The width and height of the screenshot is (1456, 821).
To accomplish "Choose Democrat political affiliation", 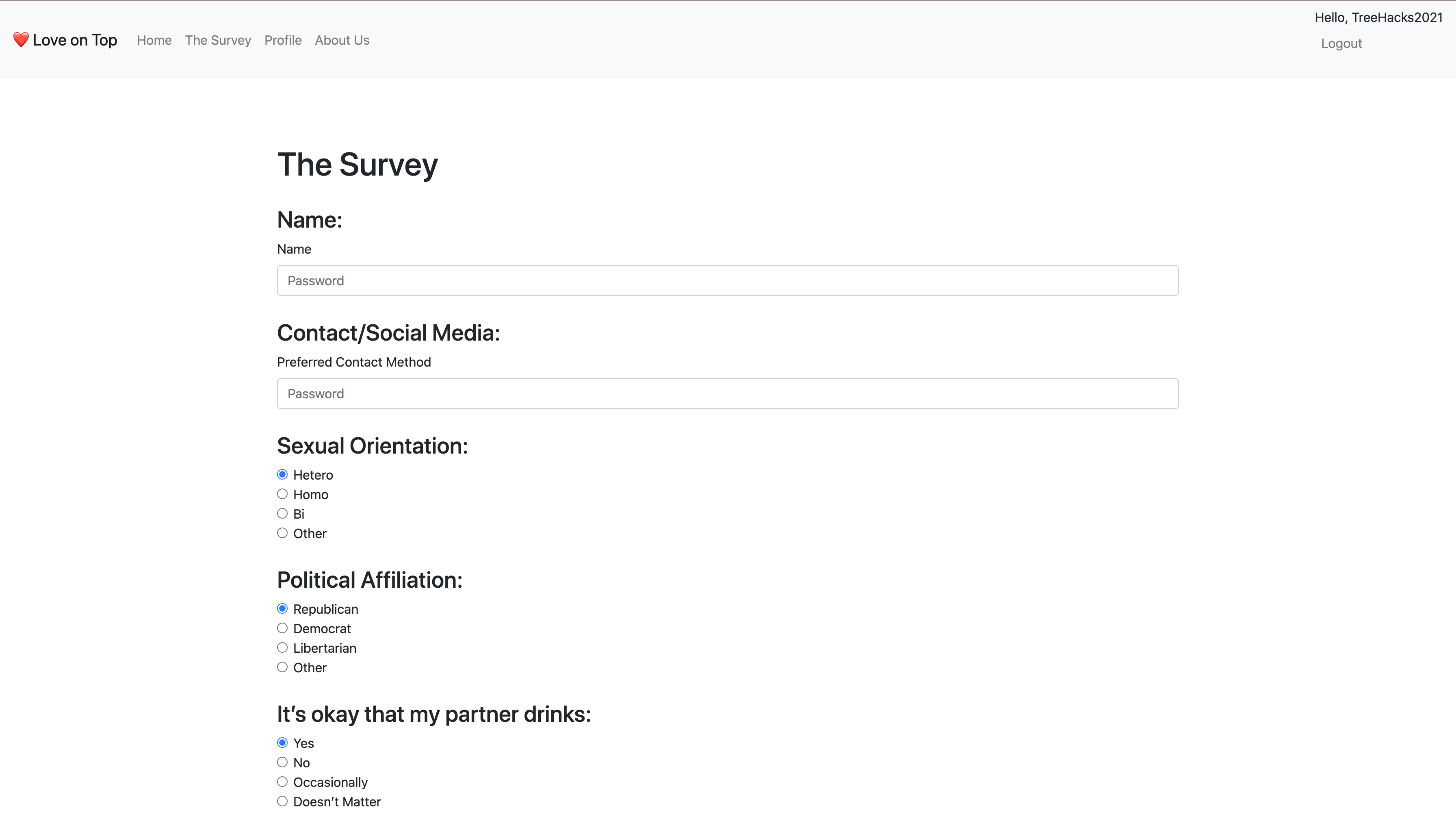I will point(282,628).
